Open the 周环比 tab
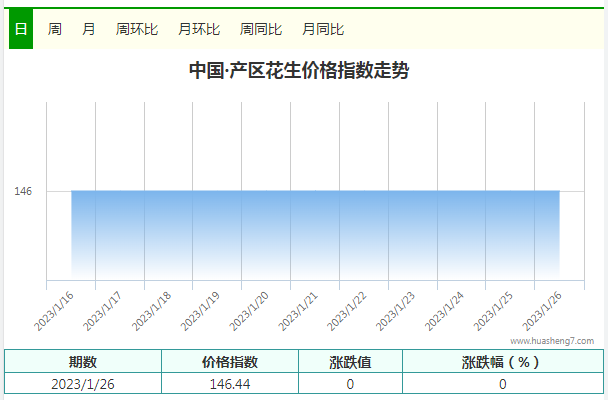Image resolution: width=608 pixels, height=400 pixels. tap(137, 29)
